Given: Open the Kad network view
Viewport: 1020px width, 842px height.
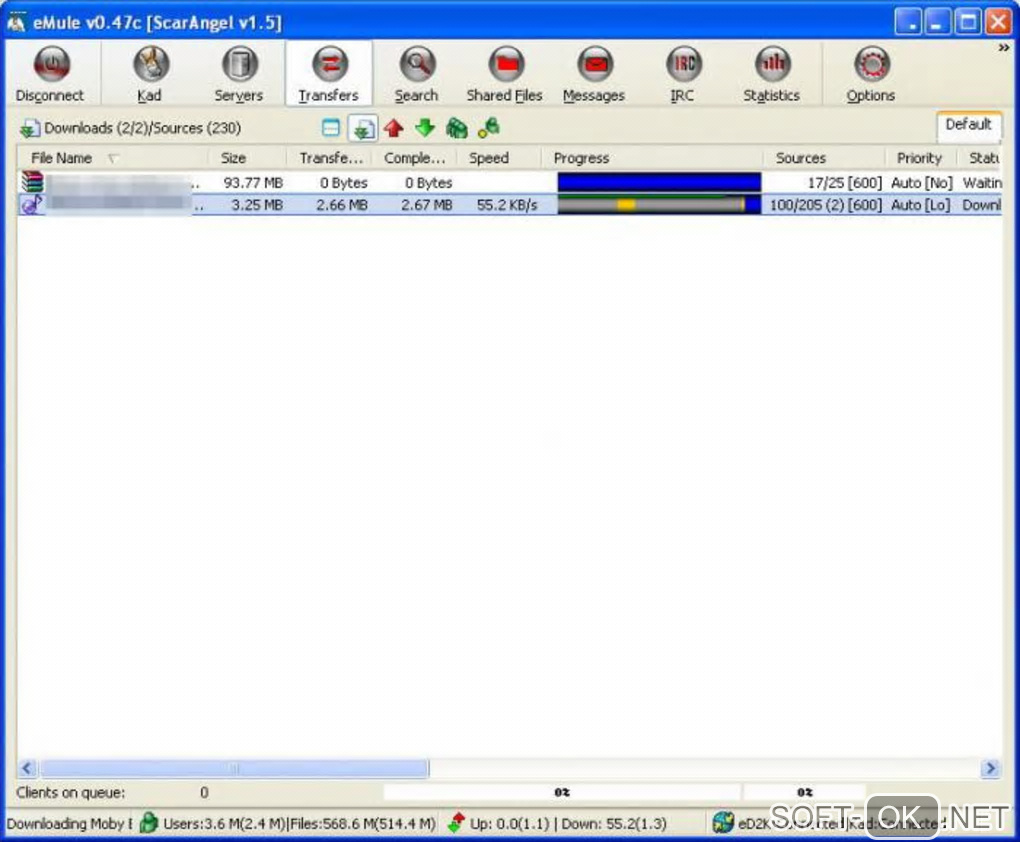Looking at the screenshot, I should pyautogui.click(x=150, y=74).
